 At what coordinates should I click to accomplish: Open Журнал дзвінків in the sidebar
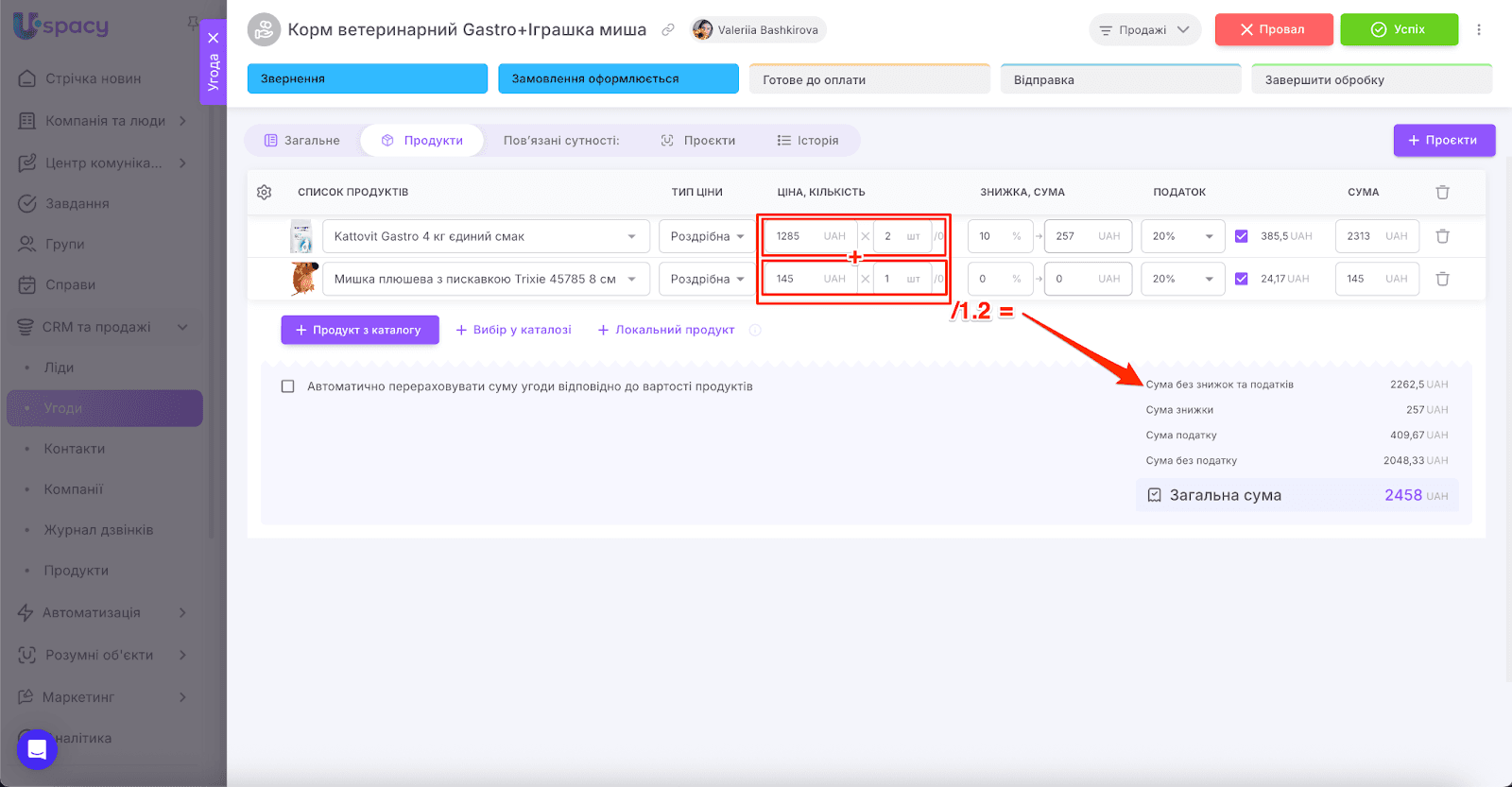tap(98, 530)
